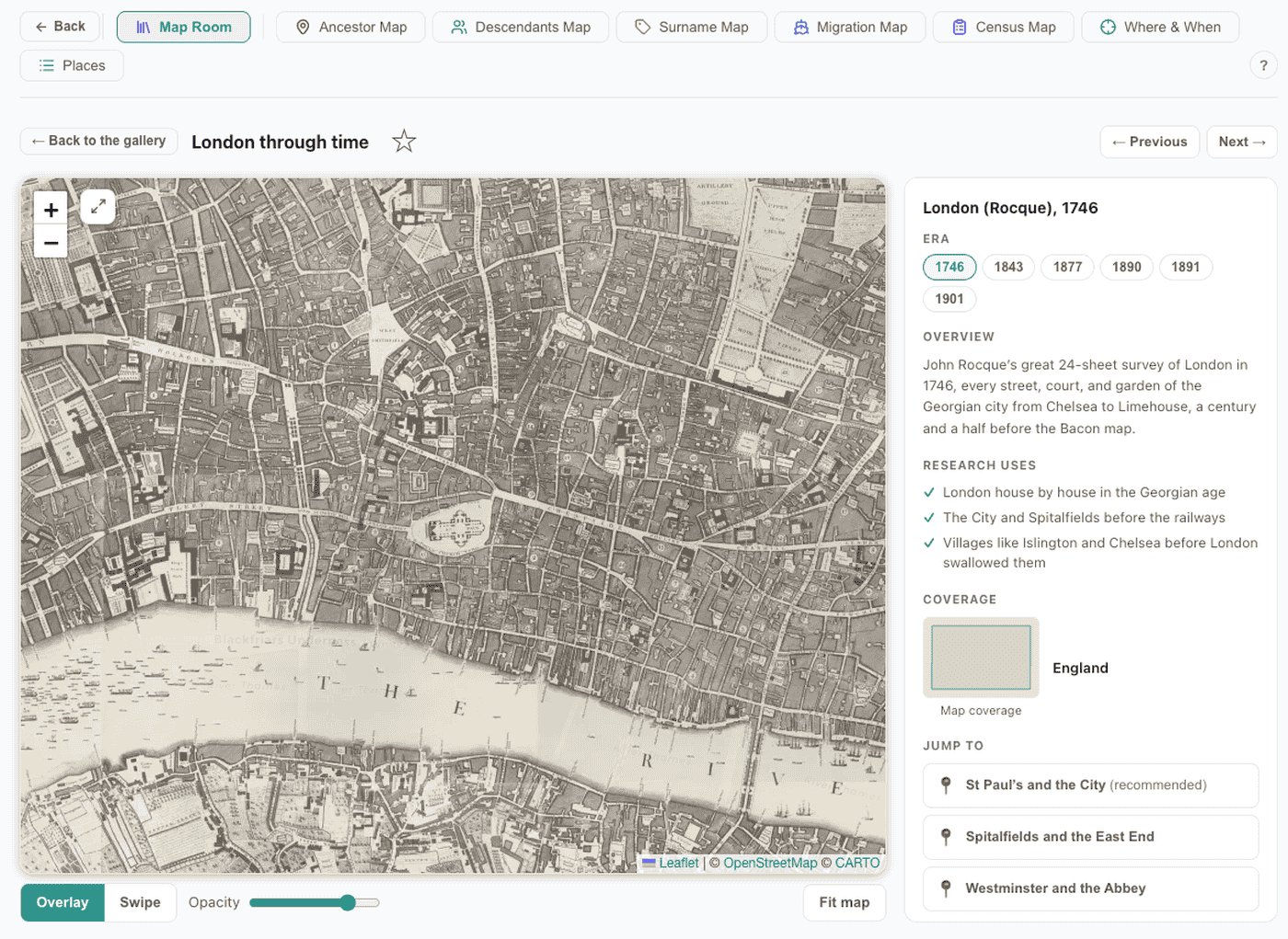Go to the Next map

1242,142
